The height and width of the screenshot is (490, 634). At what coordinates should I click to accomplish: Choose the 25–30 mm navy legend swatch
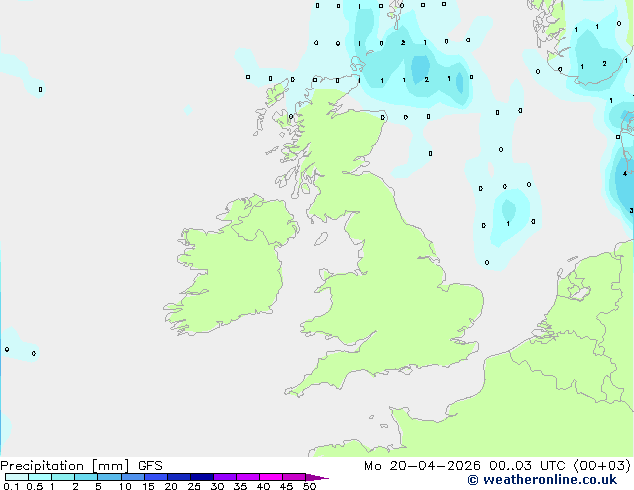point(201,477)
